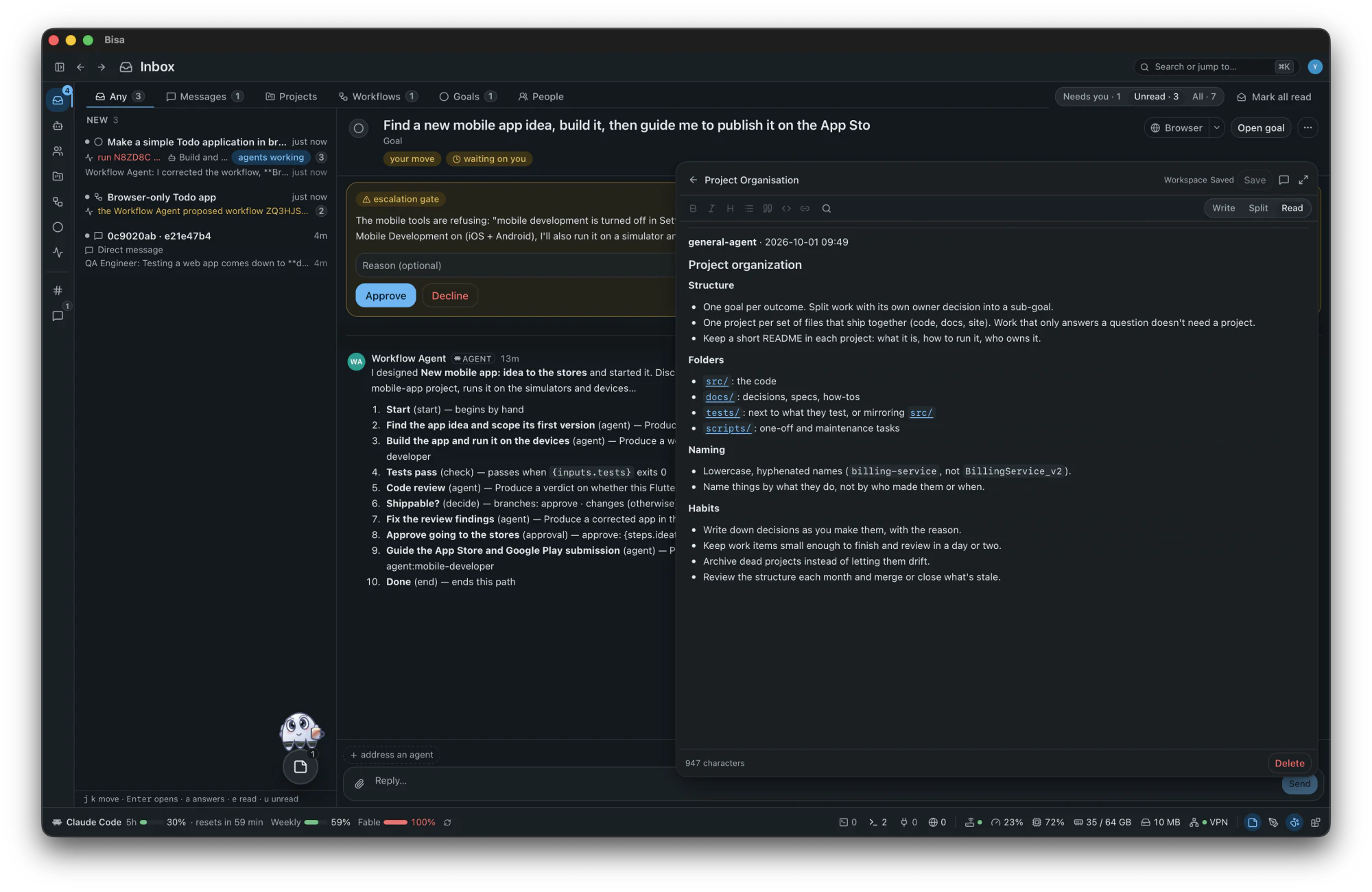The width and height of the screenshot is (1372, 892).
Task: Open the chat bubble icon in the left sidebar
Action: [58, 316]
